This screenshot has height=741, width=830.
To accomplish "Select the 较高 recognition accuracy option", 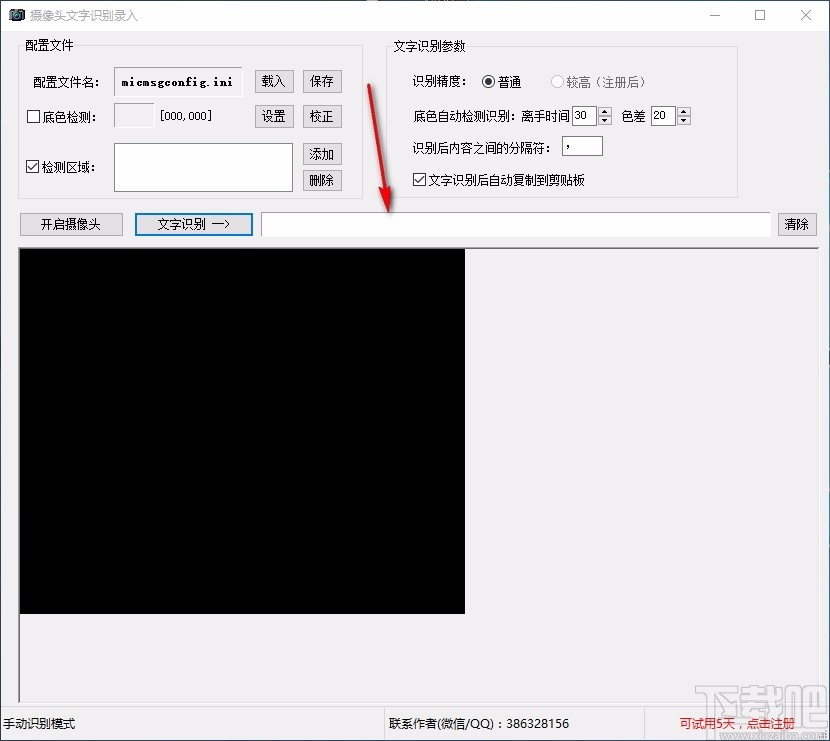I will click(x=557, y=82).
